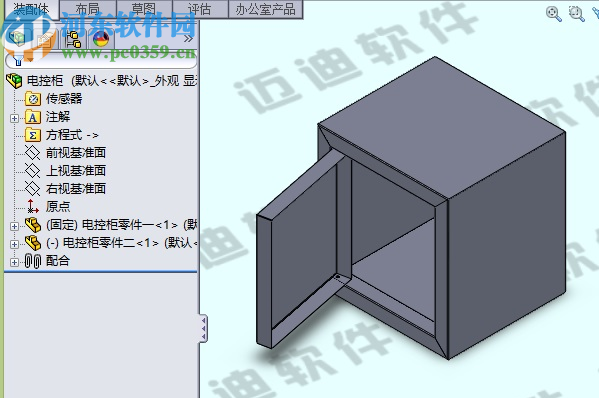Click the 原点 origin arrow icon

(x=33, y=206)
